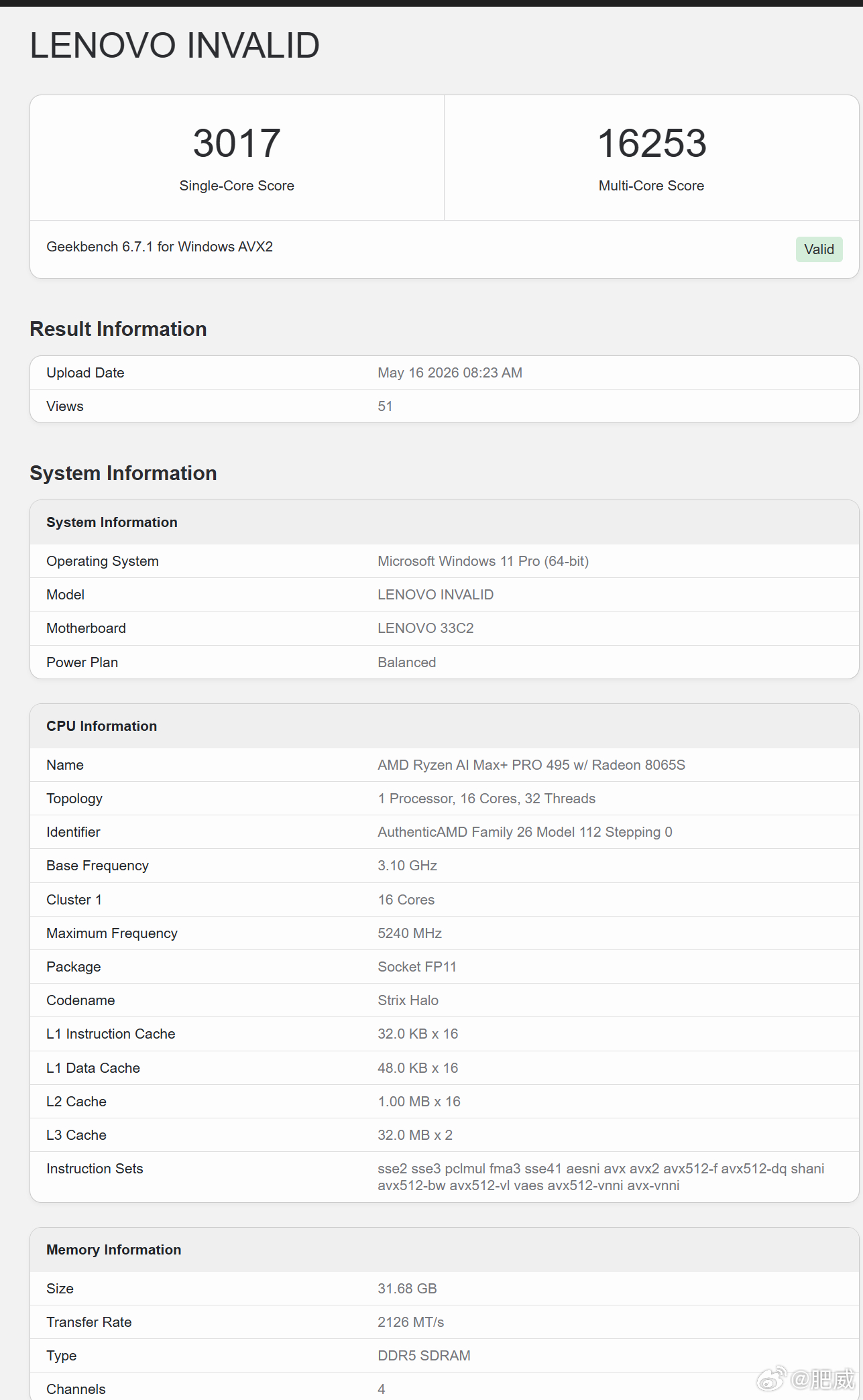Screen dimensions: 863x1400
Task: Click the "Views" row label
Action: point(65,406)
